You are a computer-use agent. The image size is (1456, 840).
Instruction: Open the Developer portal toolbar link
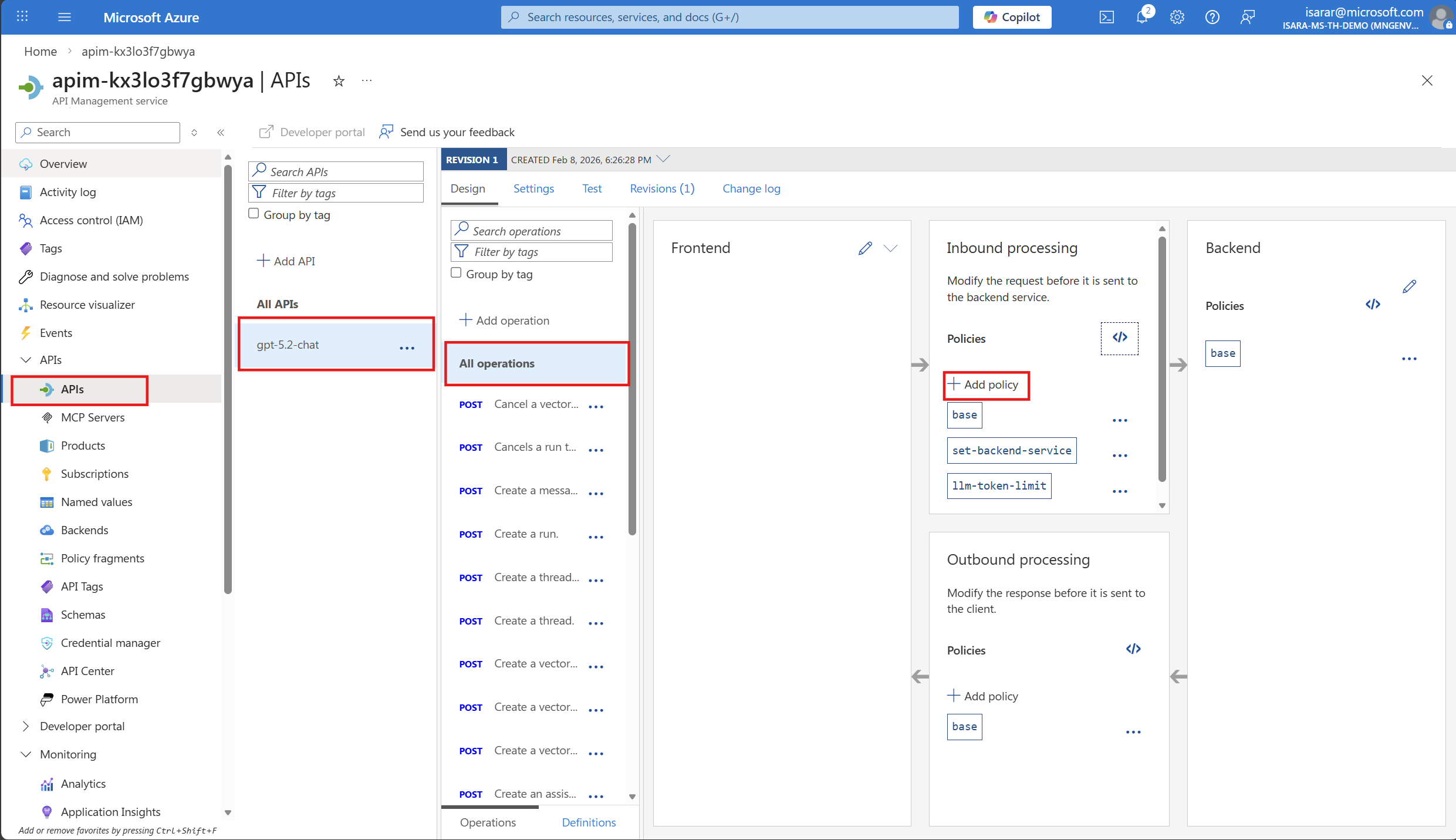312,132
